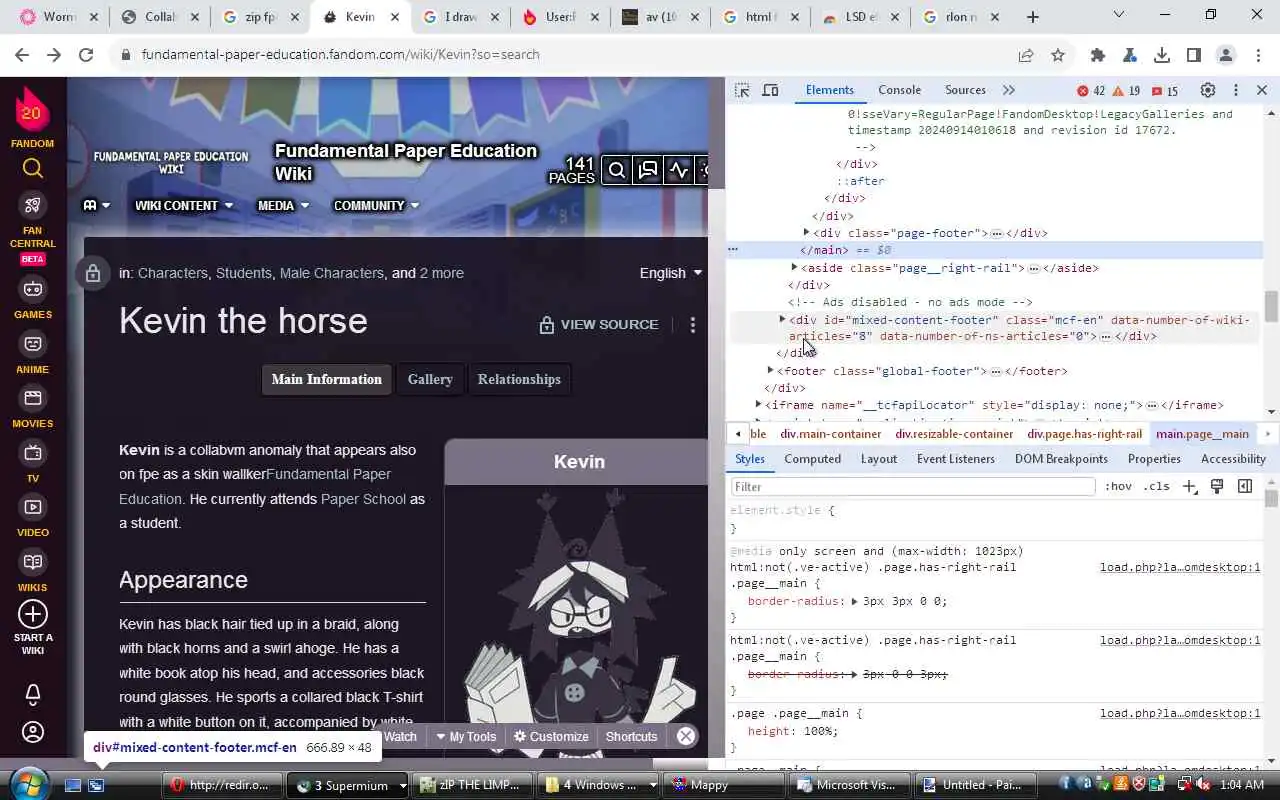
Task: Expand the div class page-footer node
Action: [807, 232]
